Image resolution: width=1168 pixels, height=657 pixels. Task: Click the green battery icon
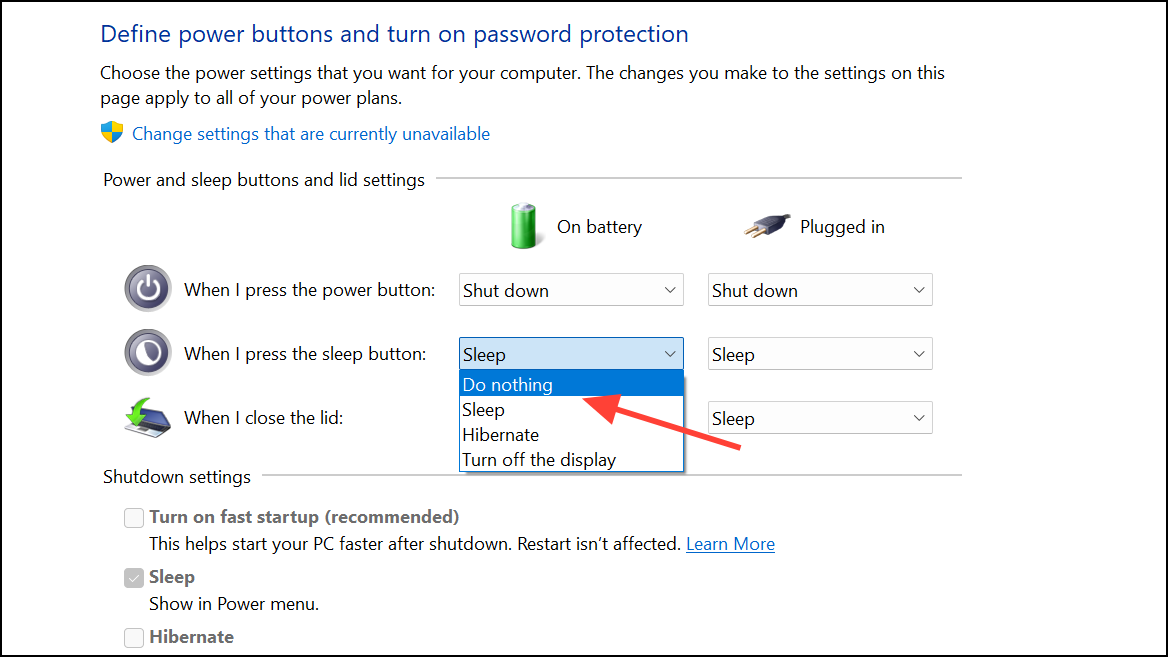coord(523,226)
